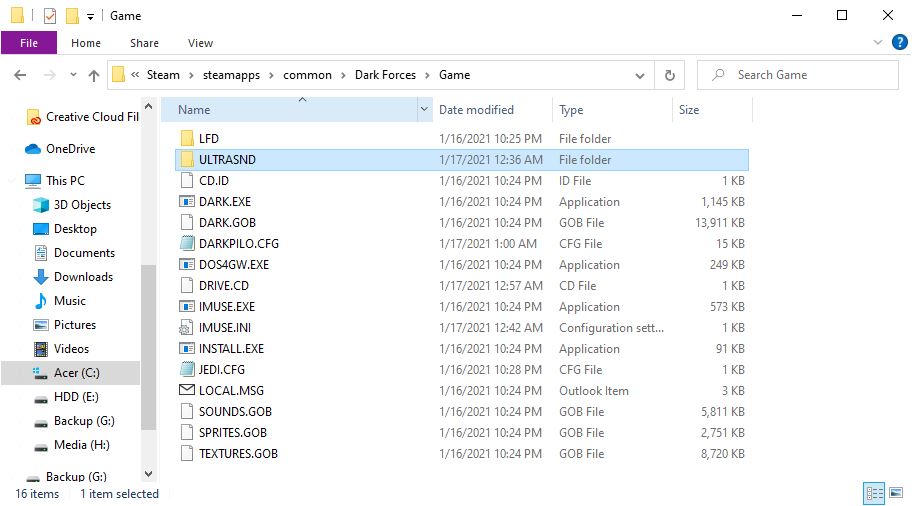Select the DARK.GOB file icon

(x=187, y=222)
